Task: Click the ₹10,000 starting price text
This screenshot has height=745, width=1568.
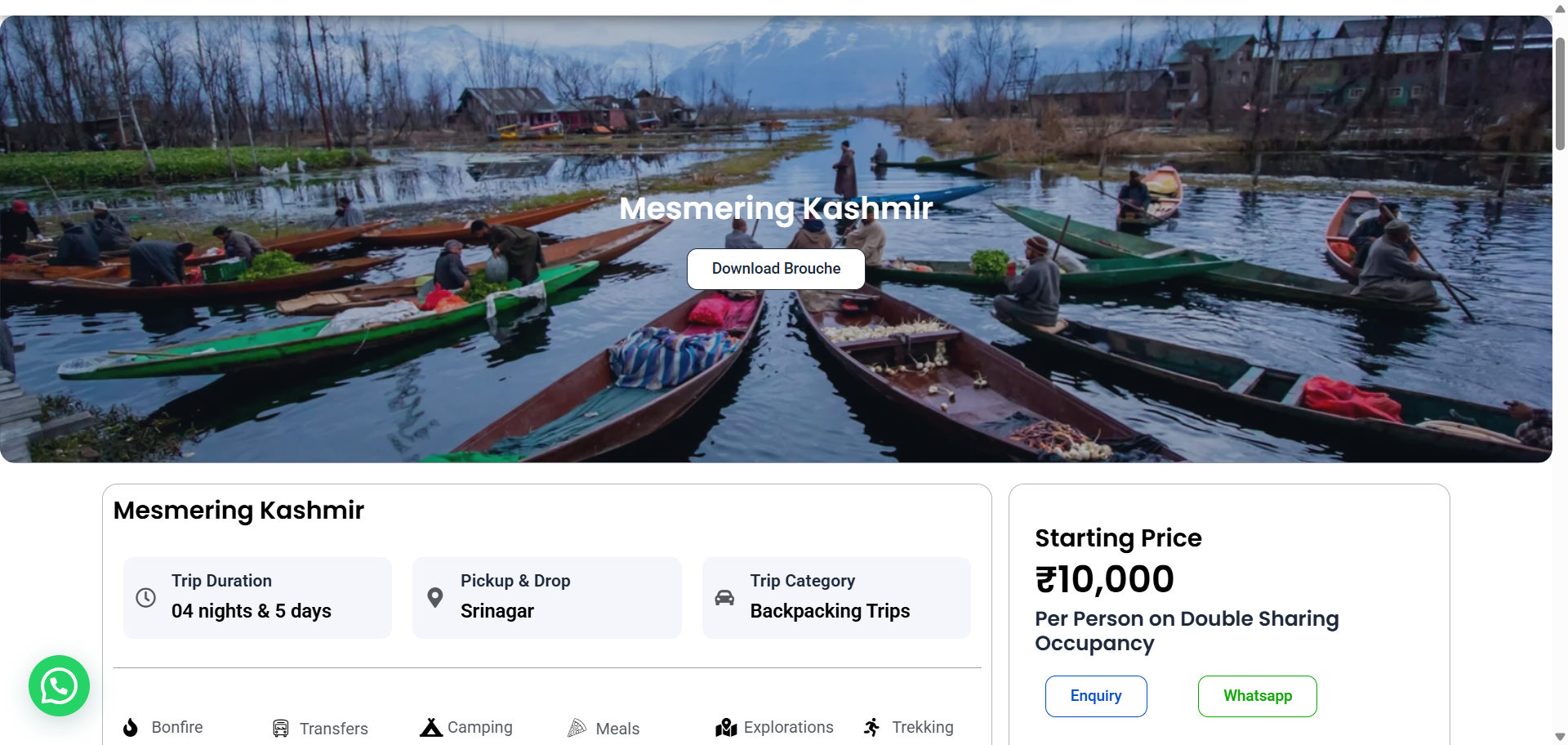Action: (x=1104, y=579)
